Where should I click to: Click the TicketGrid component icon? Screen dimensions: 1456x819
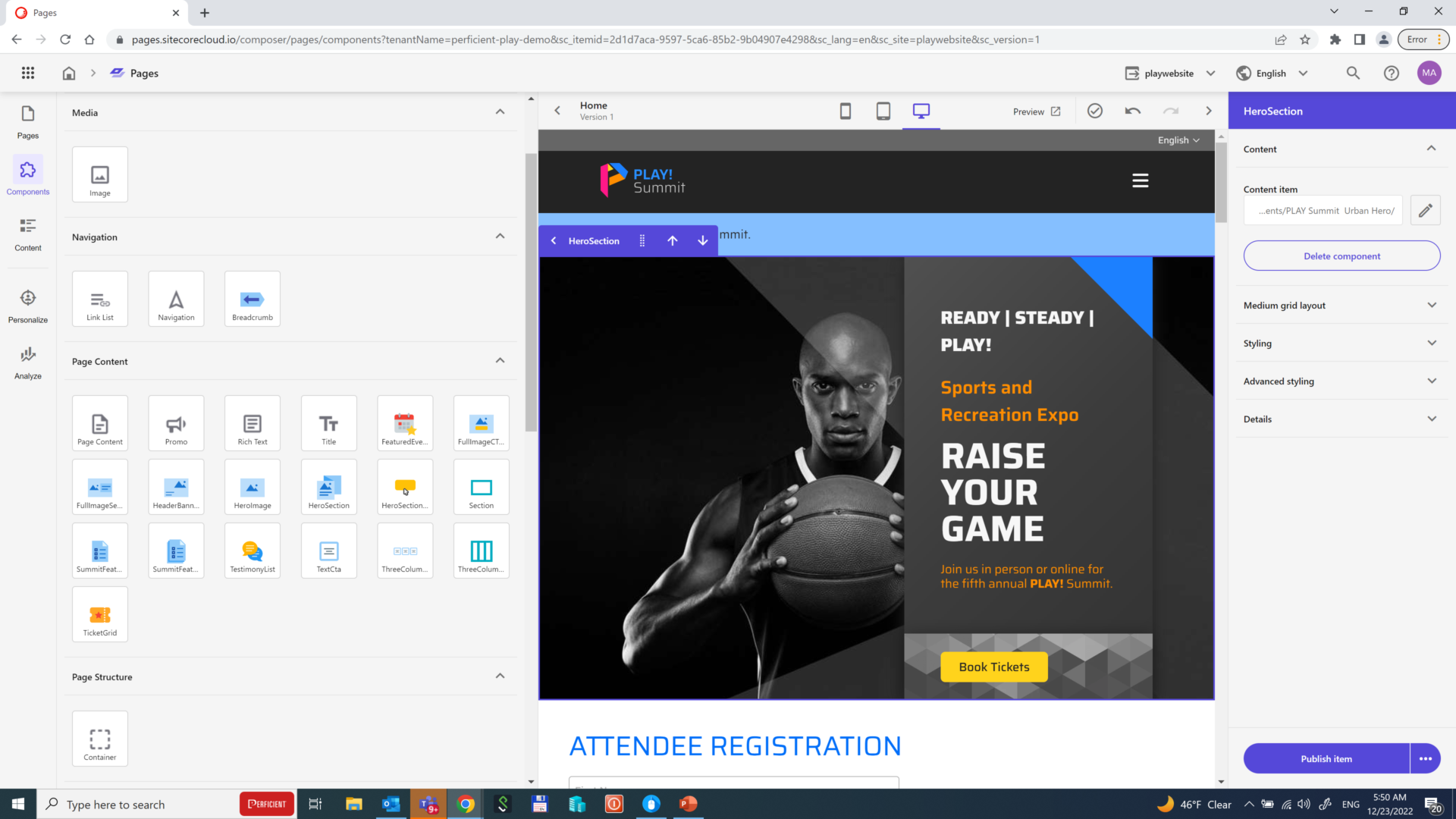click(100, 614)
